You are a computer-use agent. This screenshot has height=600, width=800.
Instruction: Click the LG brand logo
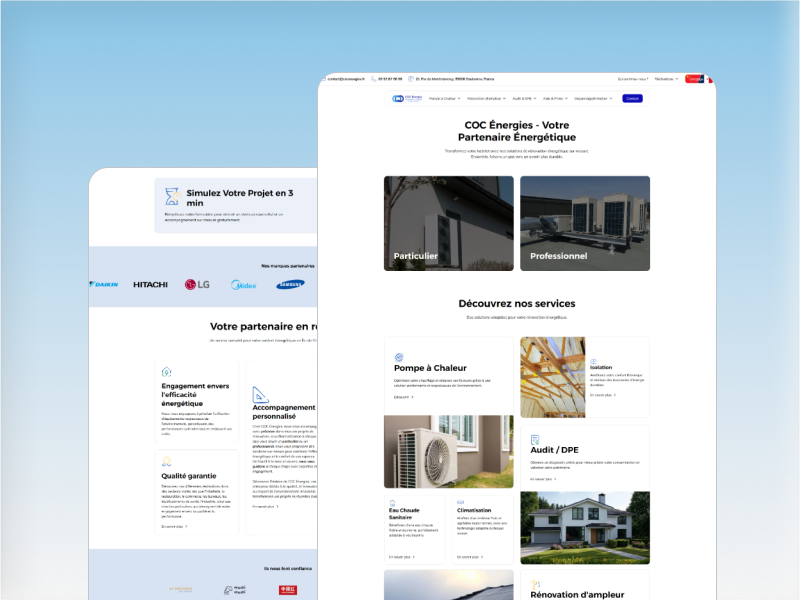[197, 285]
